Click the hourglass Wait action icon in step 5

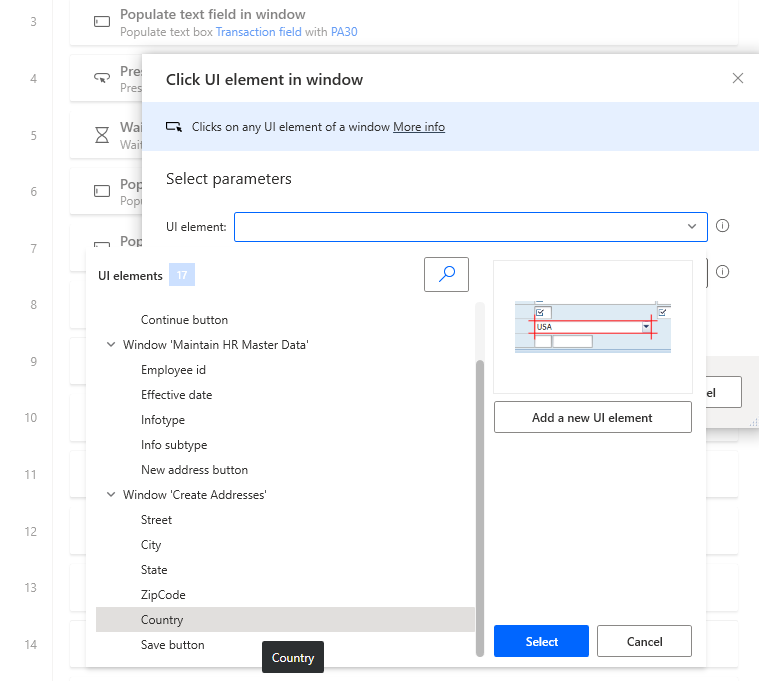pyautogui.click(x=102, y=135)
